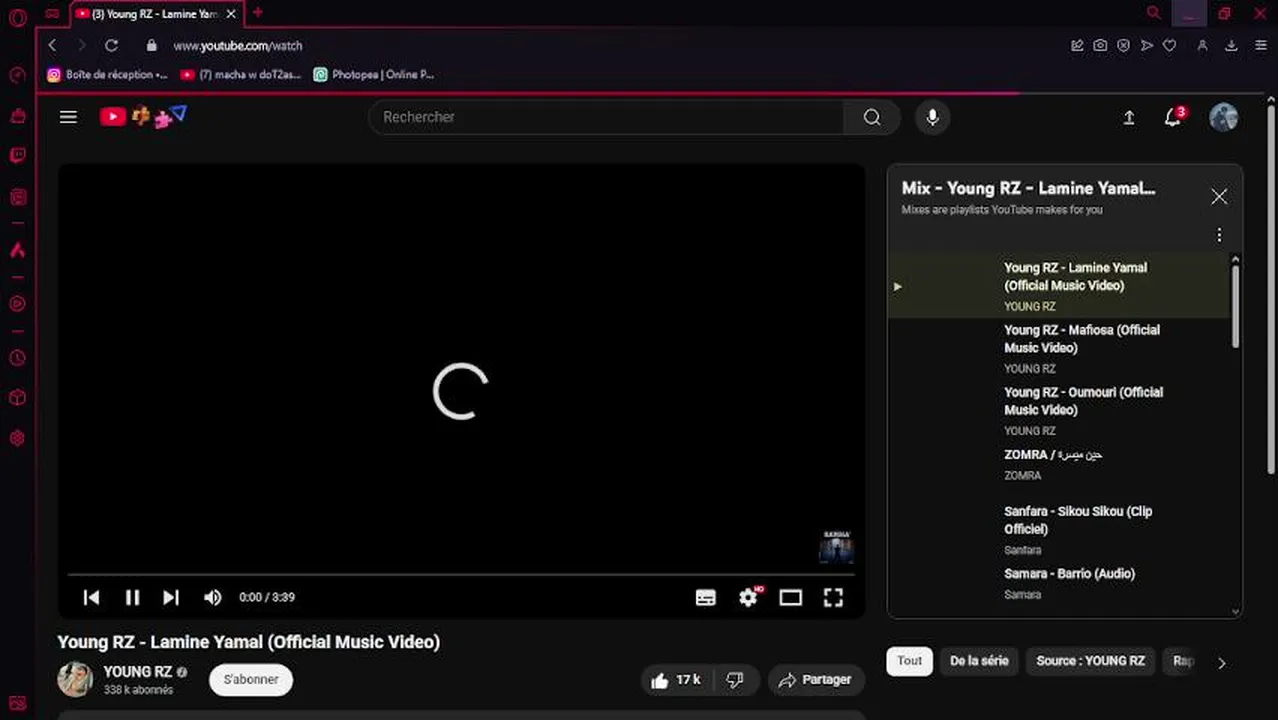Bookmark page with the heart icon
Image resolution: width=1278 pixels, height=720 pixels.
[1169, 45]
